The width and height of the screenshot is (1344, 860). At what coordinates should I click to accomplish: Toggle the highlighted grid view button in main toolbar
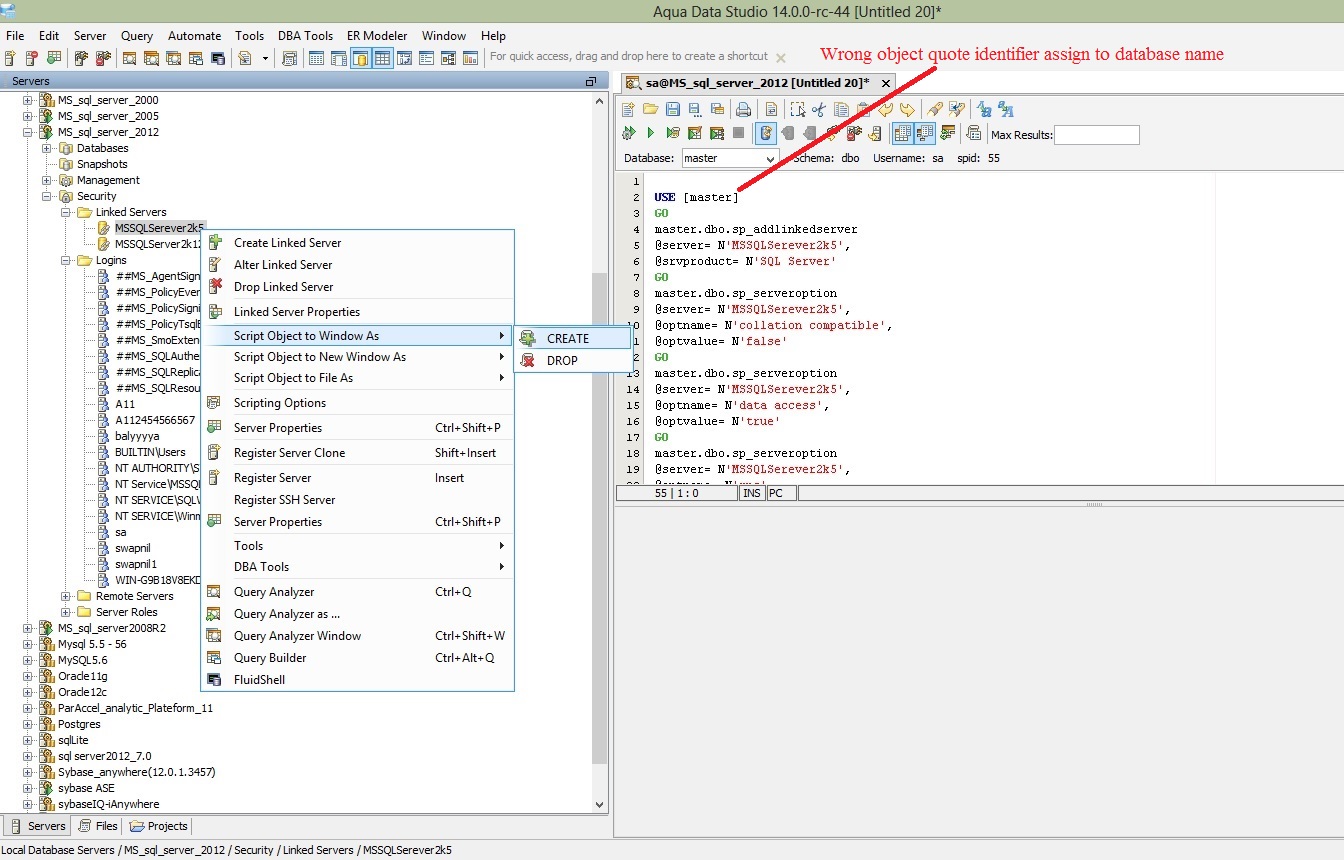coord(382,58)
